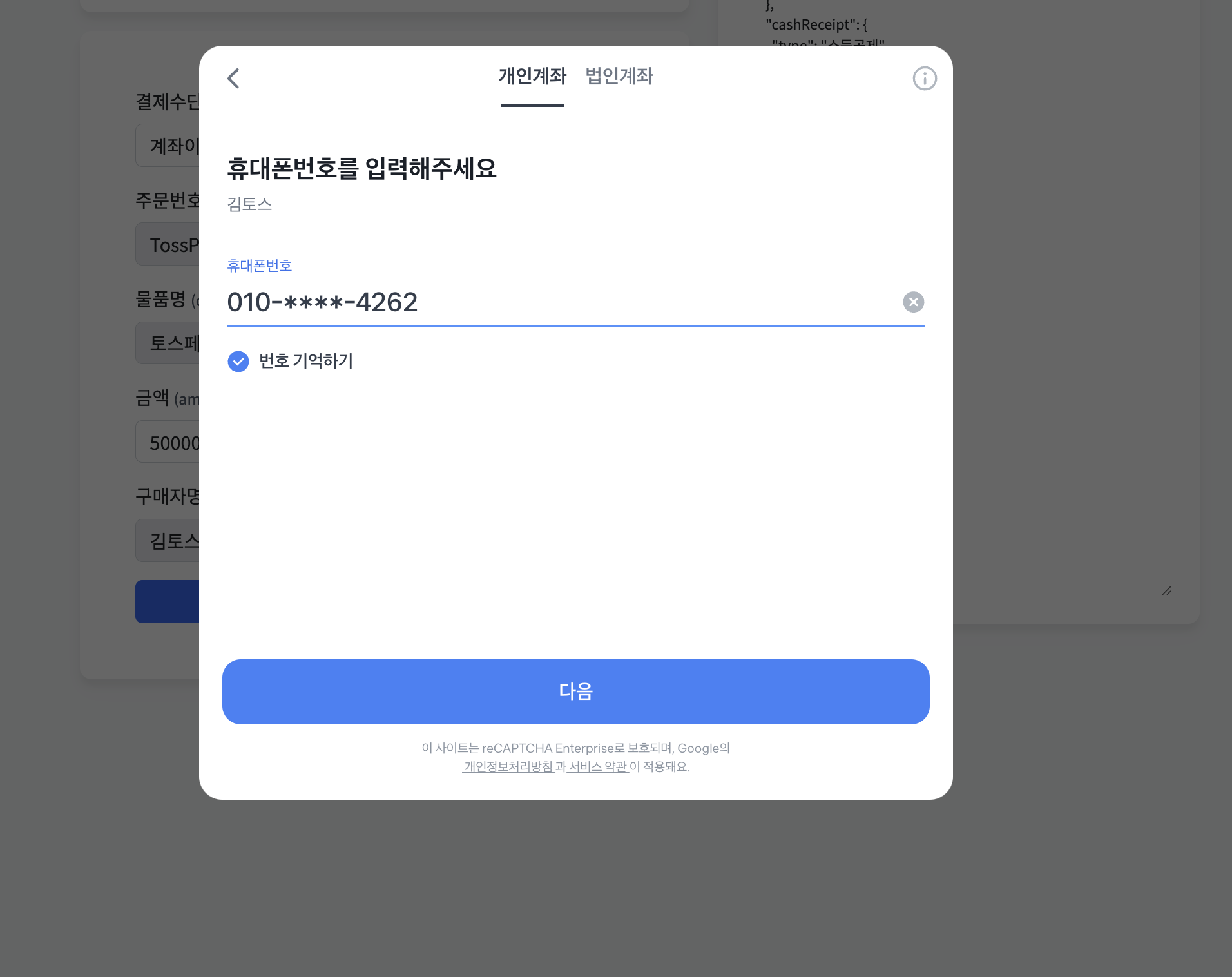This screenshot has width=1232, height=977.
Task: Open the info circle icon
Action: pyautogui.click(x=925, y=79)
